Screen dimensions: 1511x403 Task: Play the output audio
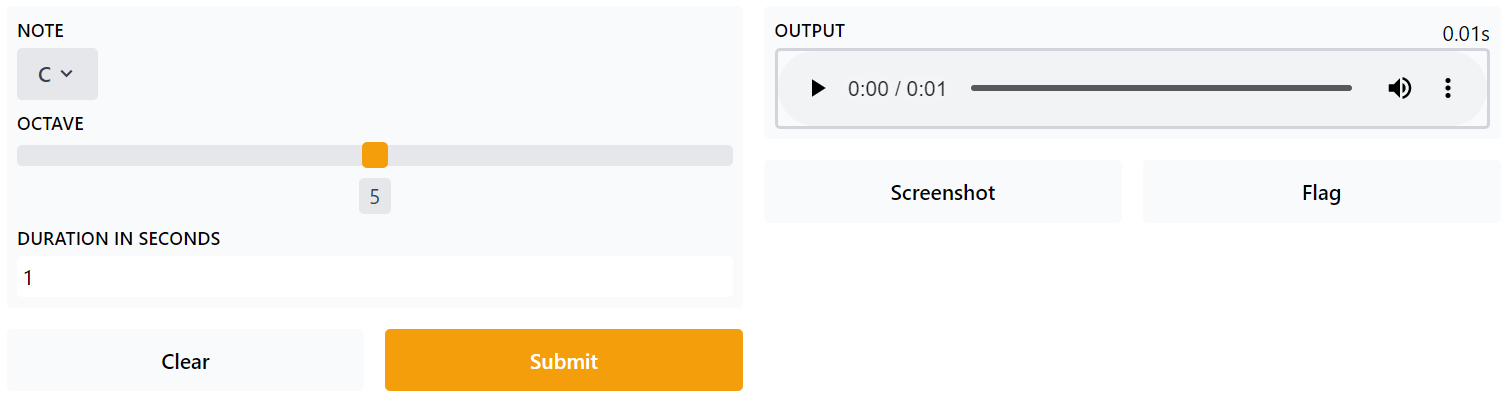(x=818, y=88)
